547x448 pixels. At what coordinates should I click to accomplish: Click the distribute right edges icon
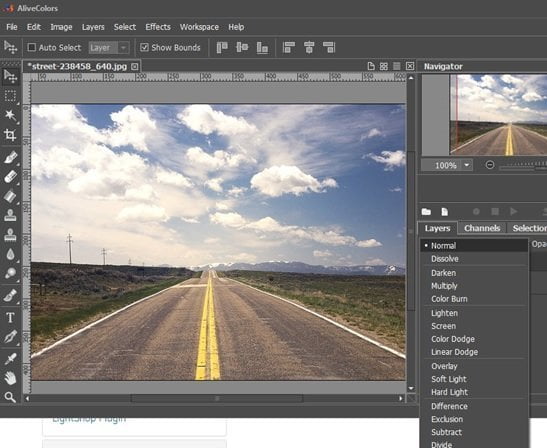click(x=329, y=47)
